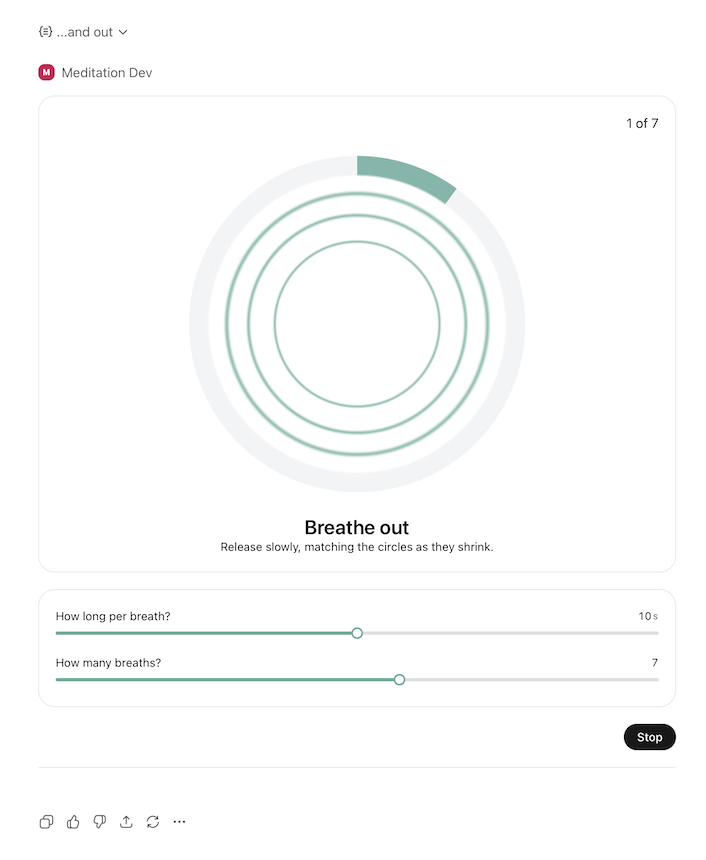Click the "How long per breath?" slider handle
The image size is (706, 860).
coord(357,633)
